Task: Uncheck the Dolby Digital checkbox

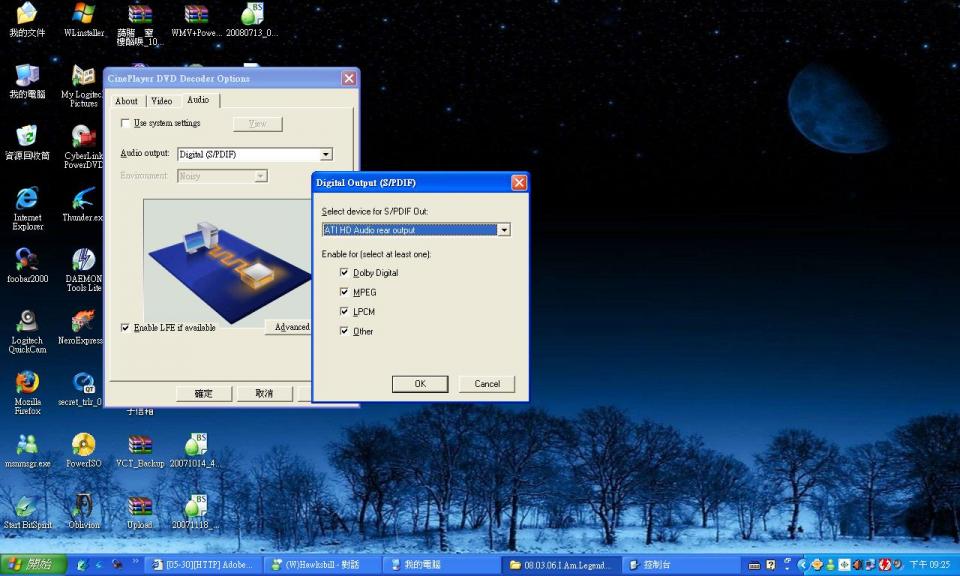Action: pos(345,273)
